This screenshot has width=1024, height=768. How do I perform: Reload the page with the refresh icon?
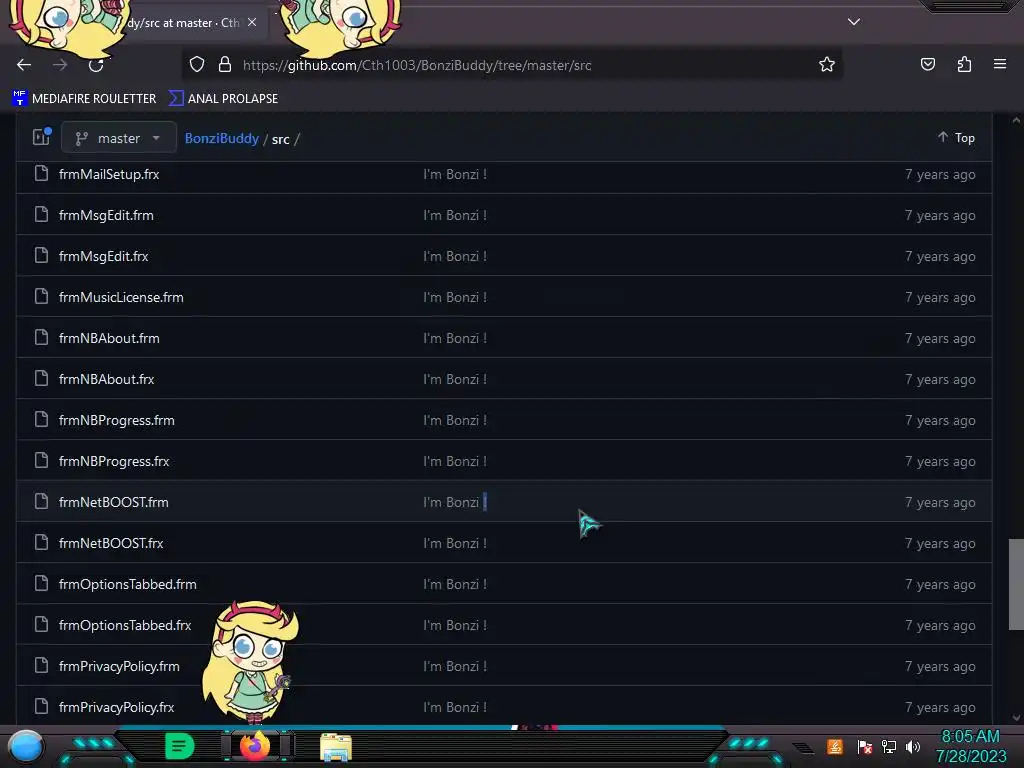(x=96, y=65)
